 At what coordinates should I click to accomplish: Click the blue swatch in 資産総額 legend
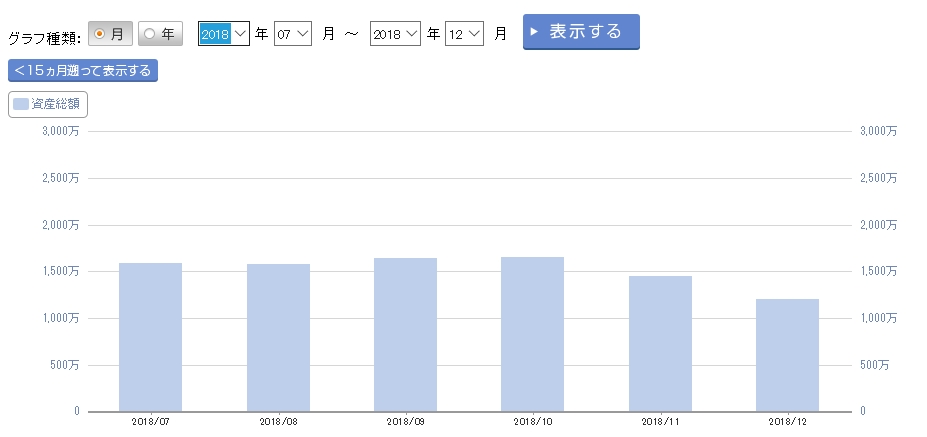click(x=21, y=104)
